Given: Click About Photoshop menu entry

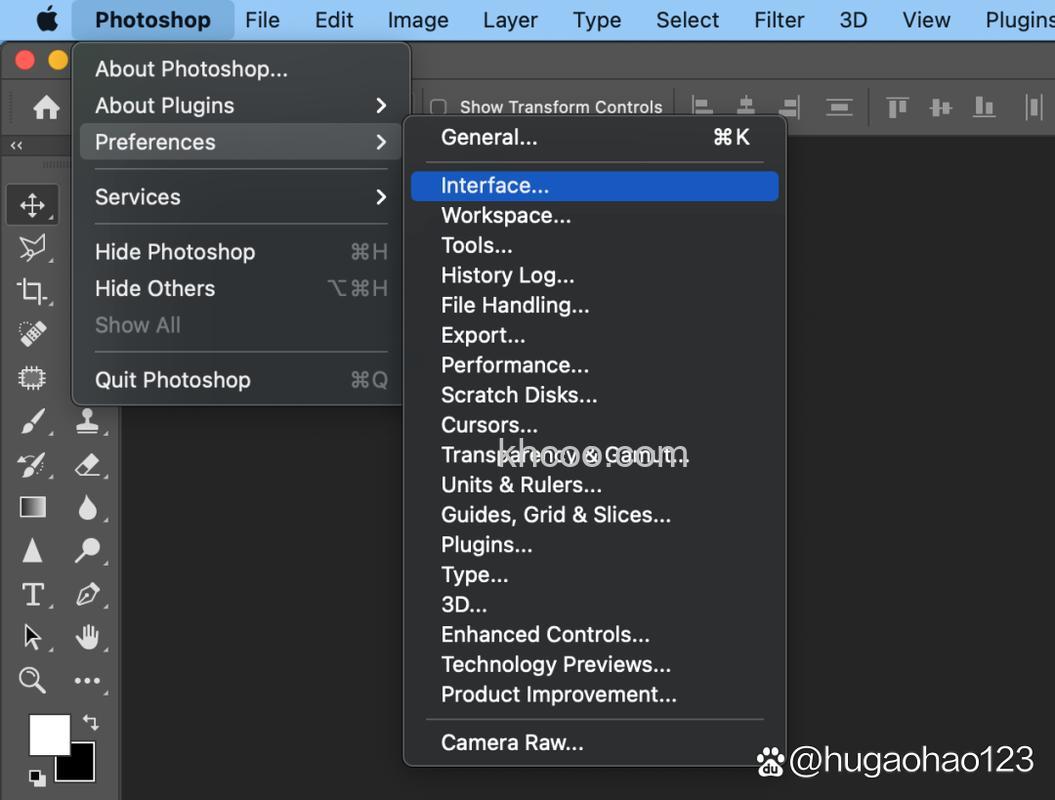Looking at the screenshot, I should click(191, 69).
